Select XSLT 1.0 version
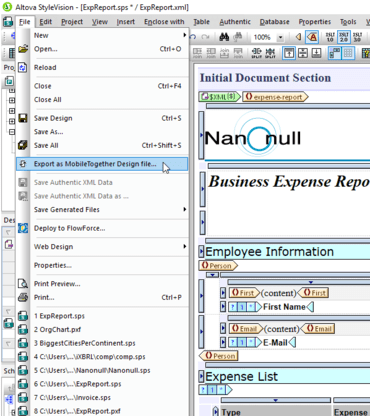Viewport: 370px width, 416px height. pos(330,37)
